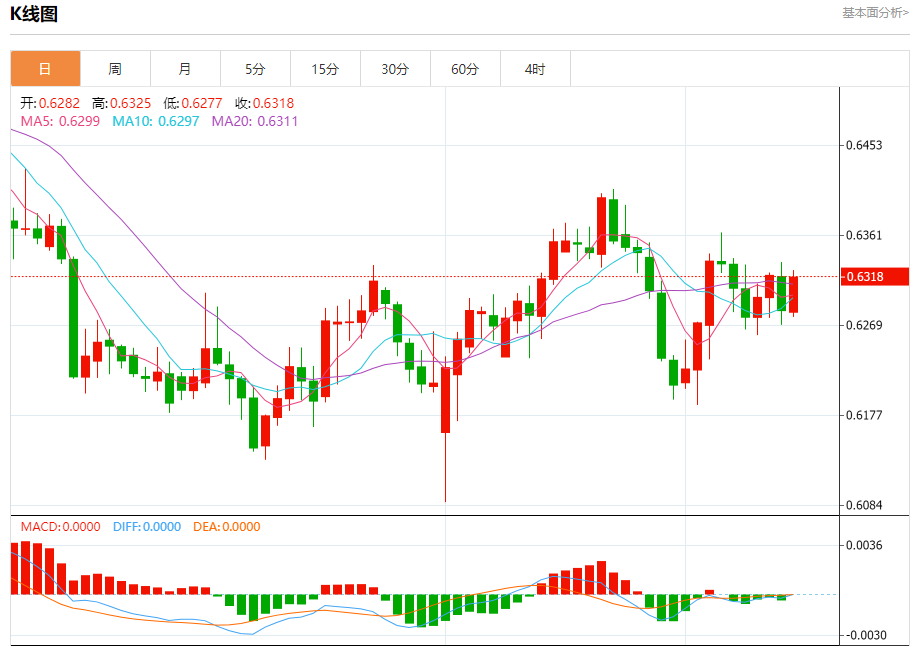Open the 30分 interval tab
Viewport: 915px width, 646px height.
396,69
